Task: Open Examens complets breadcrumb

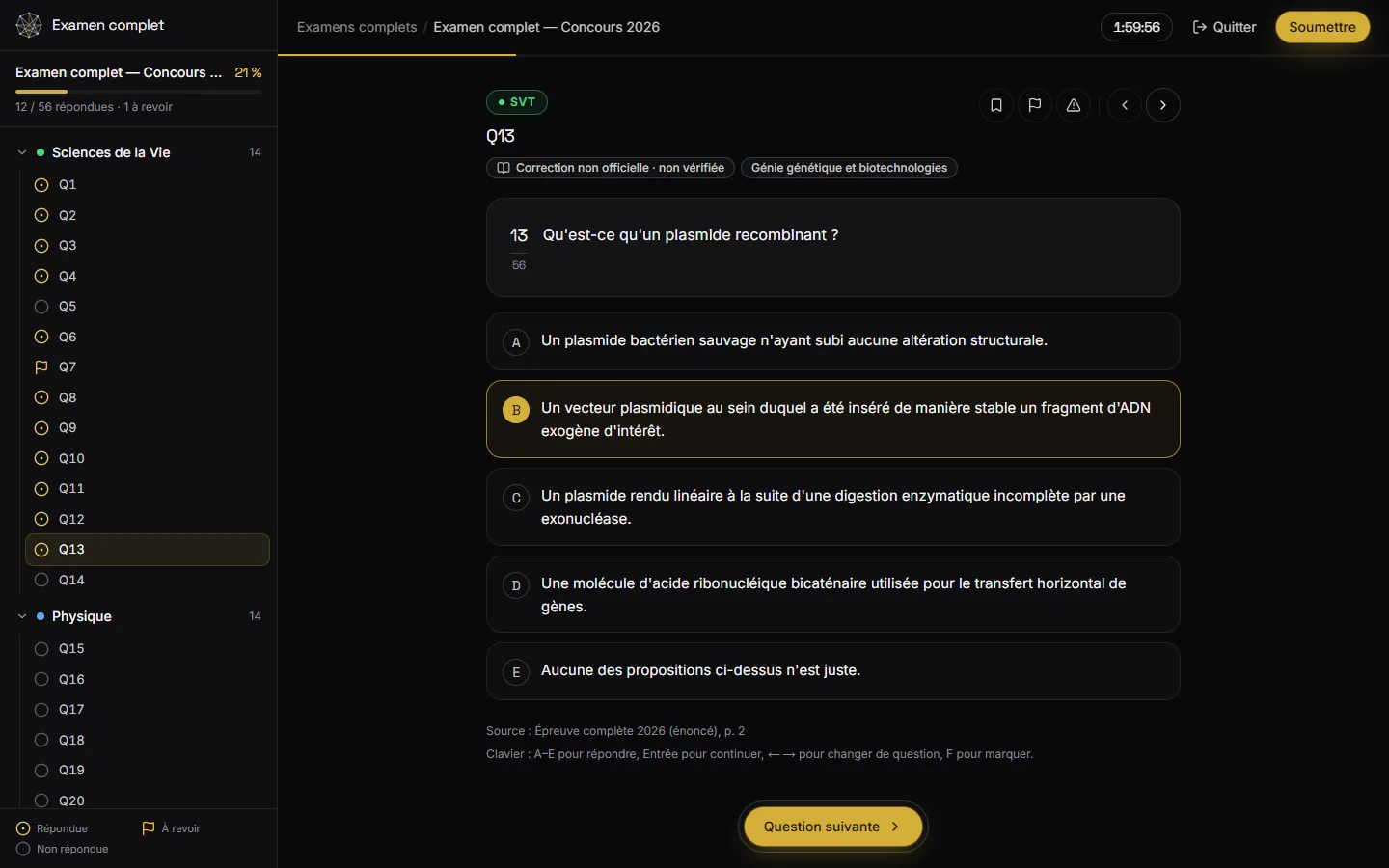Action: (357, 27)
